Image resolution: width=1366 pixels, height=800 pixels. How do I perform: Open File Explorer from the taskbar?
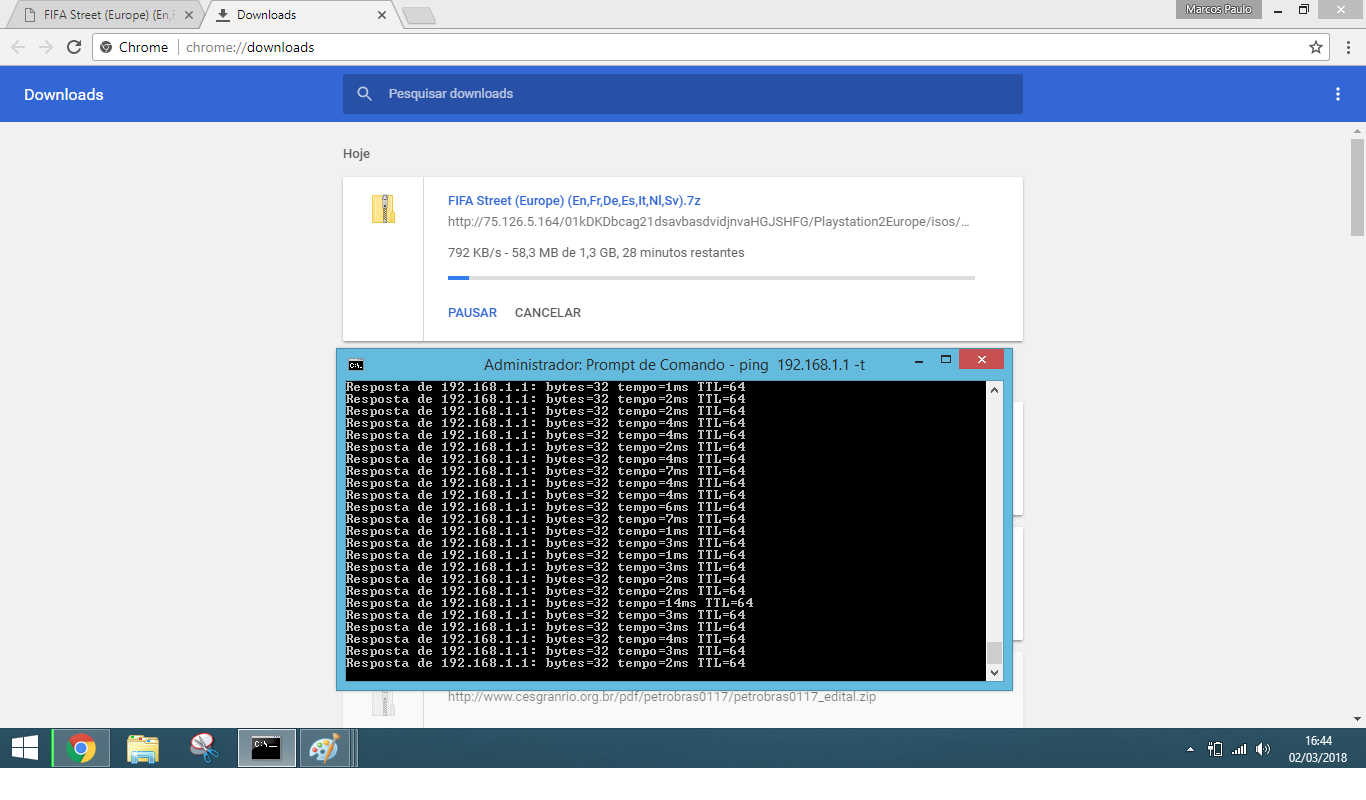coord(143,748)
